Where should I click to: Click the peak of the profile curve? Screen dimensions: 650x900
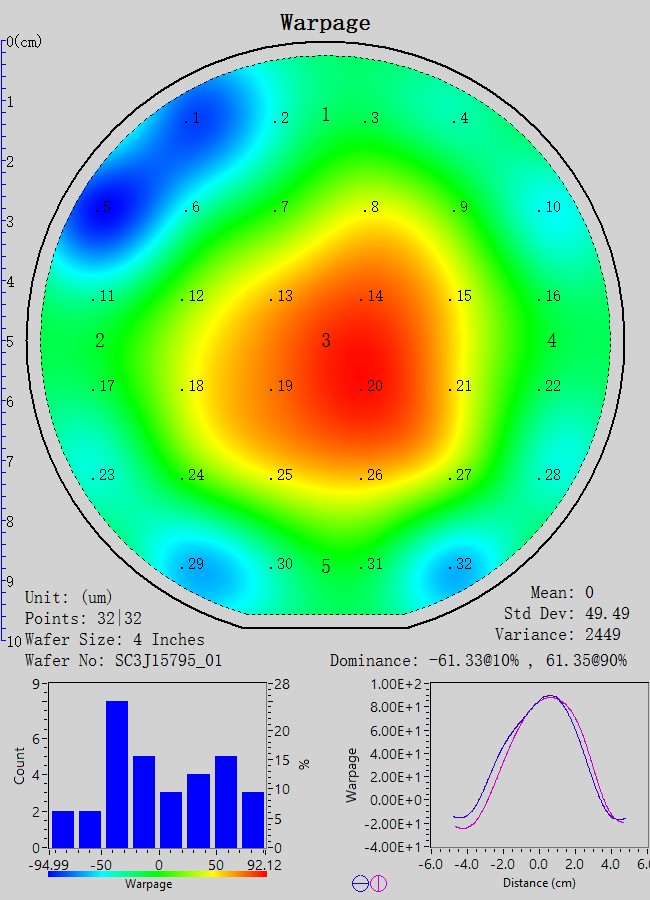548,697
